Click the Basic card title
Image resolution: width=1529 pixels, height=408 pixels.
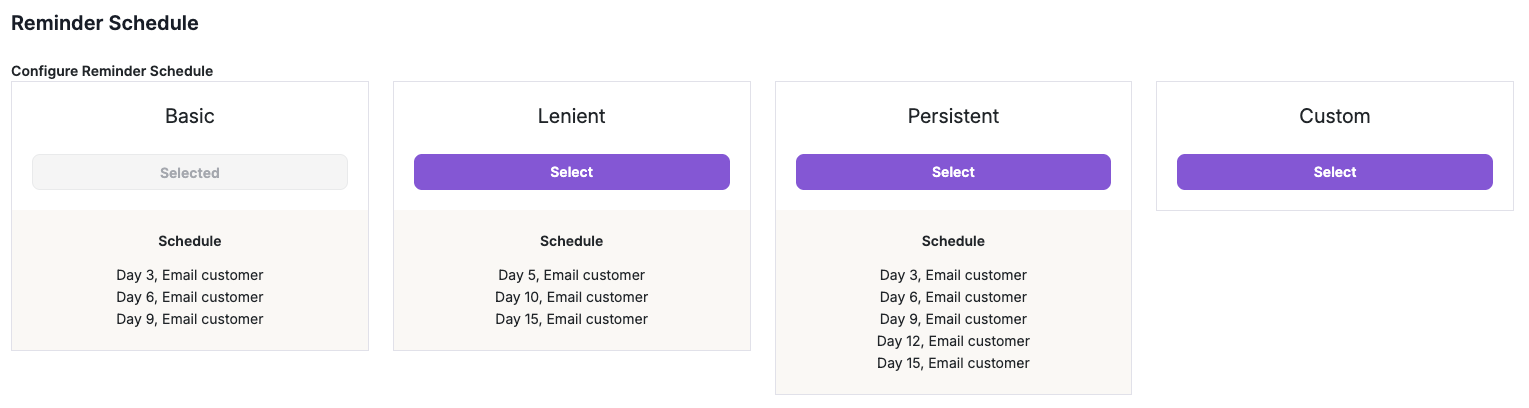(190, 116)
